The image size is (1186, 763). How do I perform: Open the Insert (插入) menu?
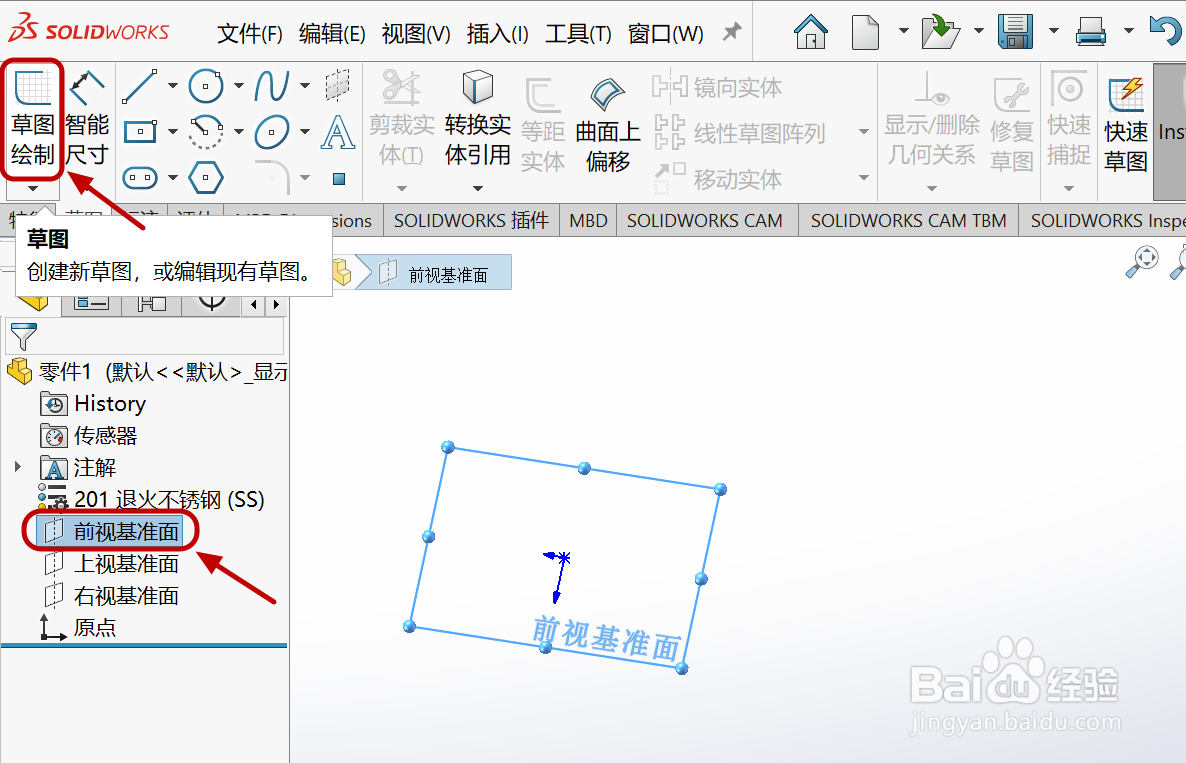[498, 34]
